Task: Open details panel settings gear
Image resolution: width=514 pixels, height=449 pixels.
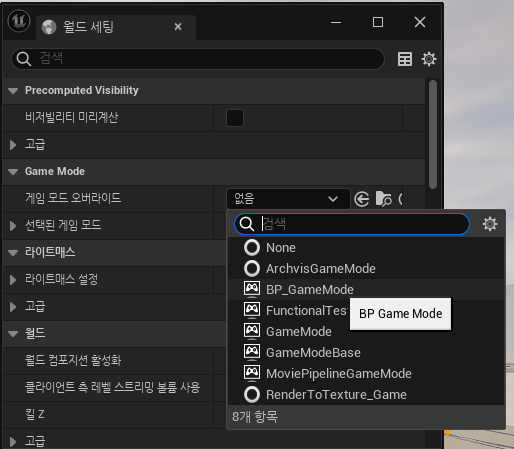Action: click(x=429, y=59)
